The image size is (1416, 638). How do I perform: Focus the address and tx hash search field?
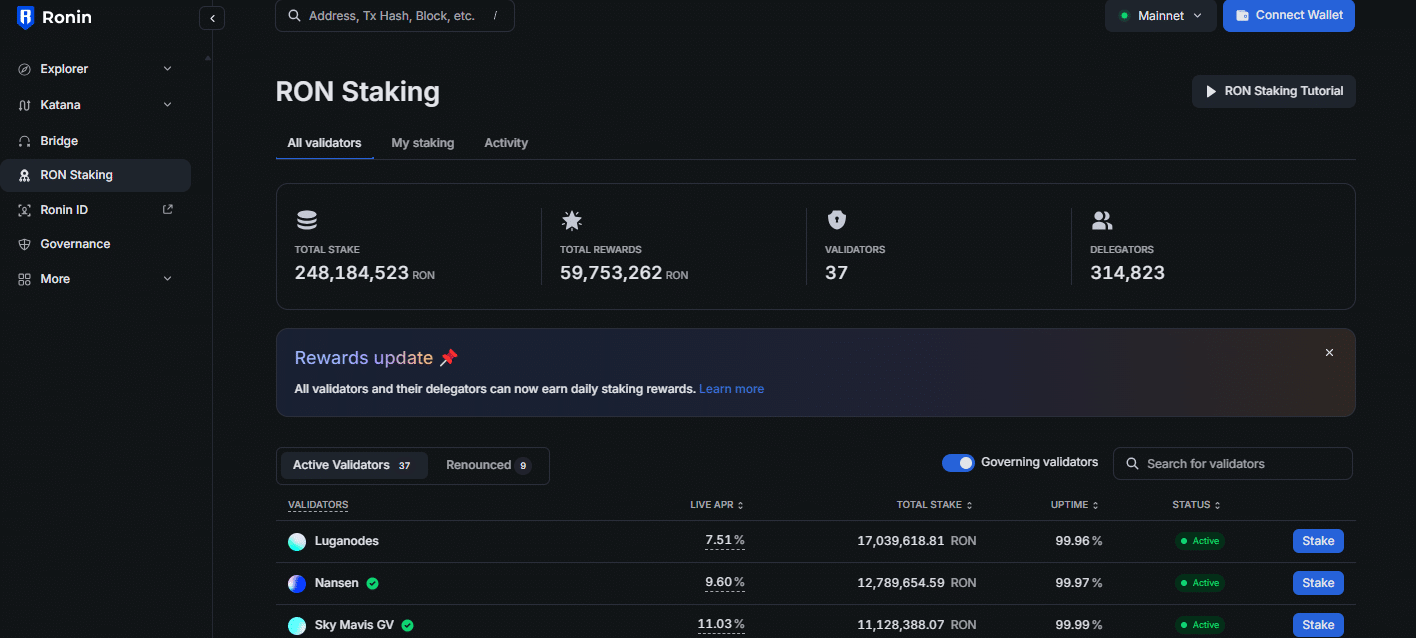tap(395, 16)
